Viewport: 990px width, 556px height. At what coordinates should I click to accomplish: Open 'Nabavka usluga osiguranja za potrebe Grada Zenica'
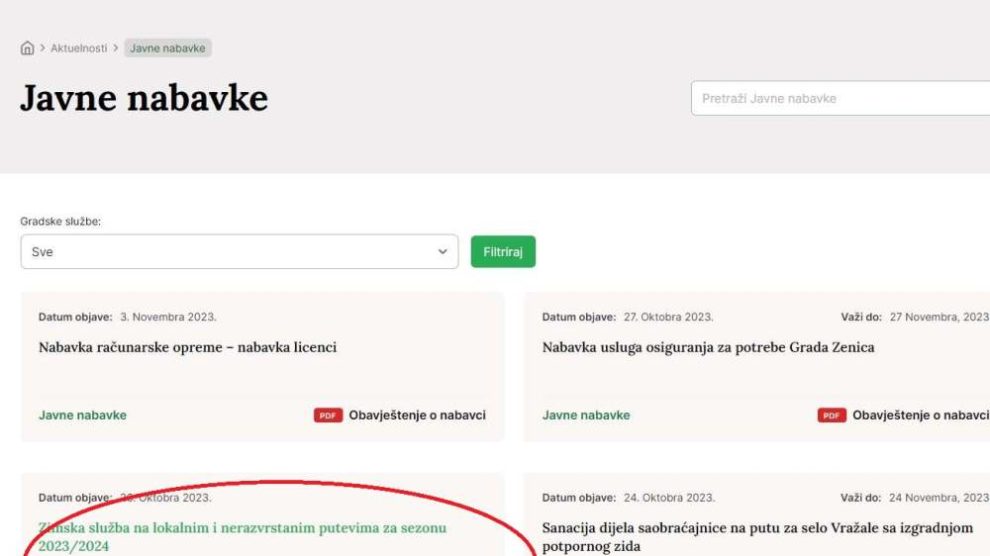click(x=708, y=348)
